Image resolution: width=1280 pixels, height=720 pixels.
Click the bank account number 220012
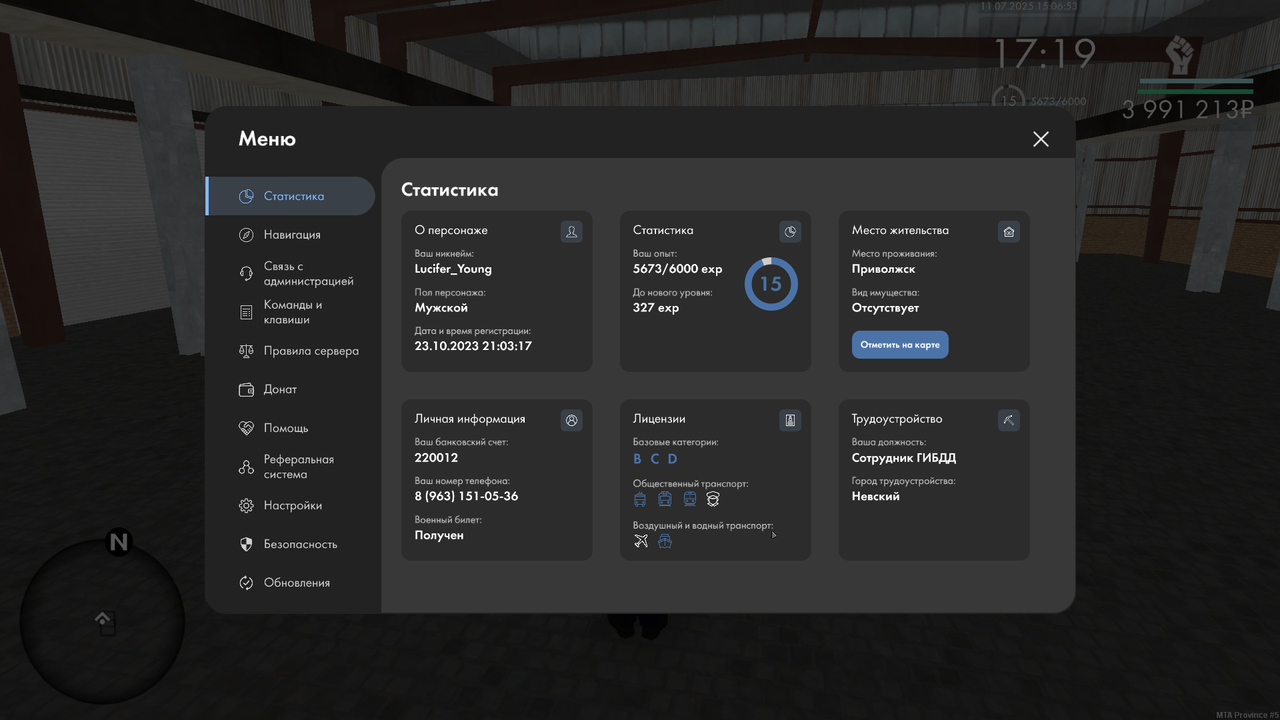436,458
